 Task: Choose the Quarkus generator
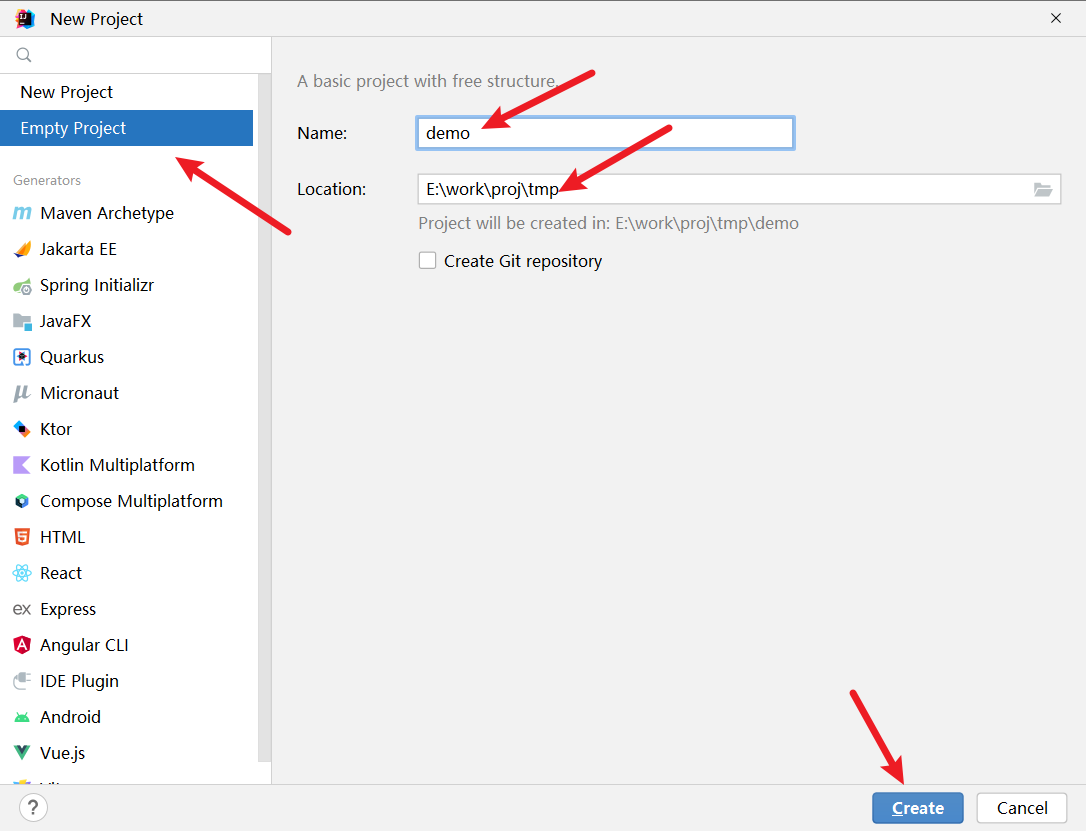pyautogui.click(x=126, y=357)
